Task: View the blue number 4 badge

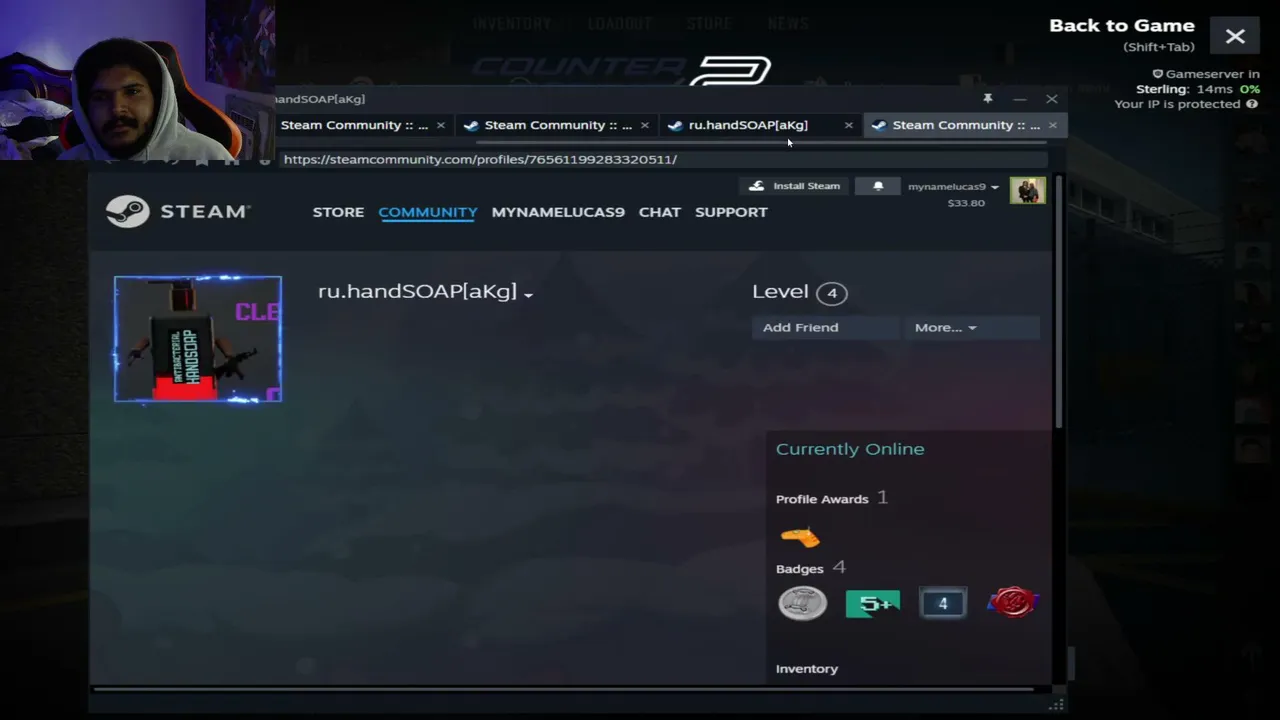Action: [x=942, y=603]
